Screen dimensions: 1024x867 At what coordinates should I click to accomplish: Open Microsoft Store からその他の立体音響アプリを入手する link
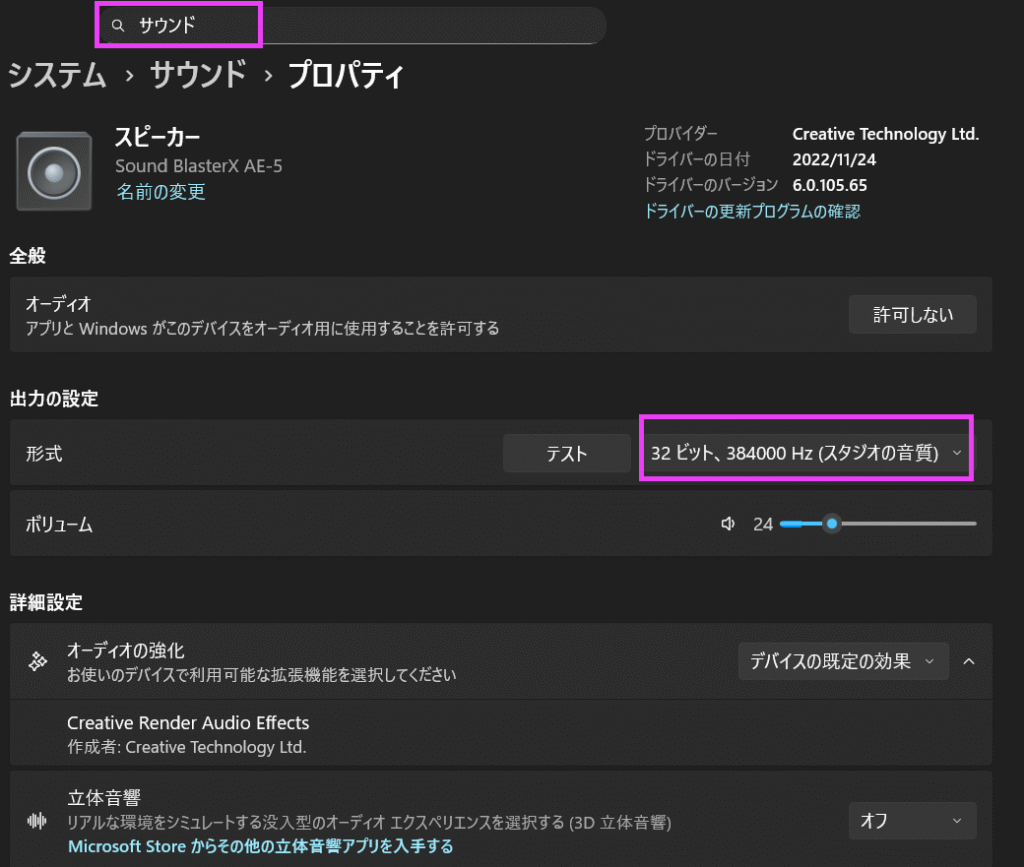point(261,846)
